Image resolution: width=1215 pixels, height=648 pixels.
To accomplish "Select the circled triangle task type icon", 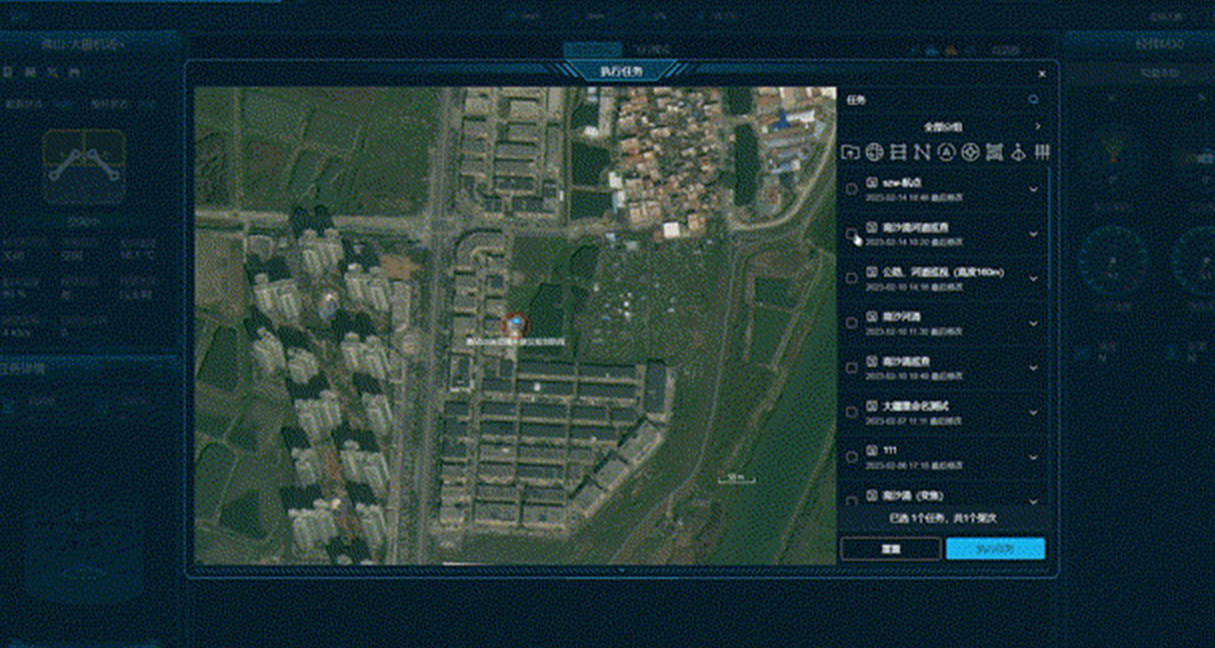I will [945, 152].
